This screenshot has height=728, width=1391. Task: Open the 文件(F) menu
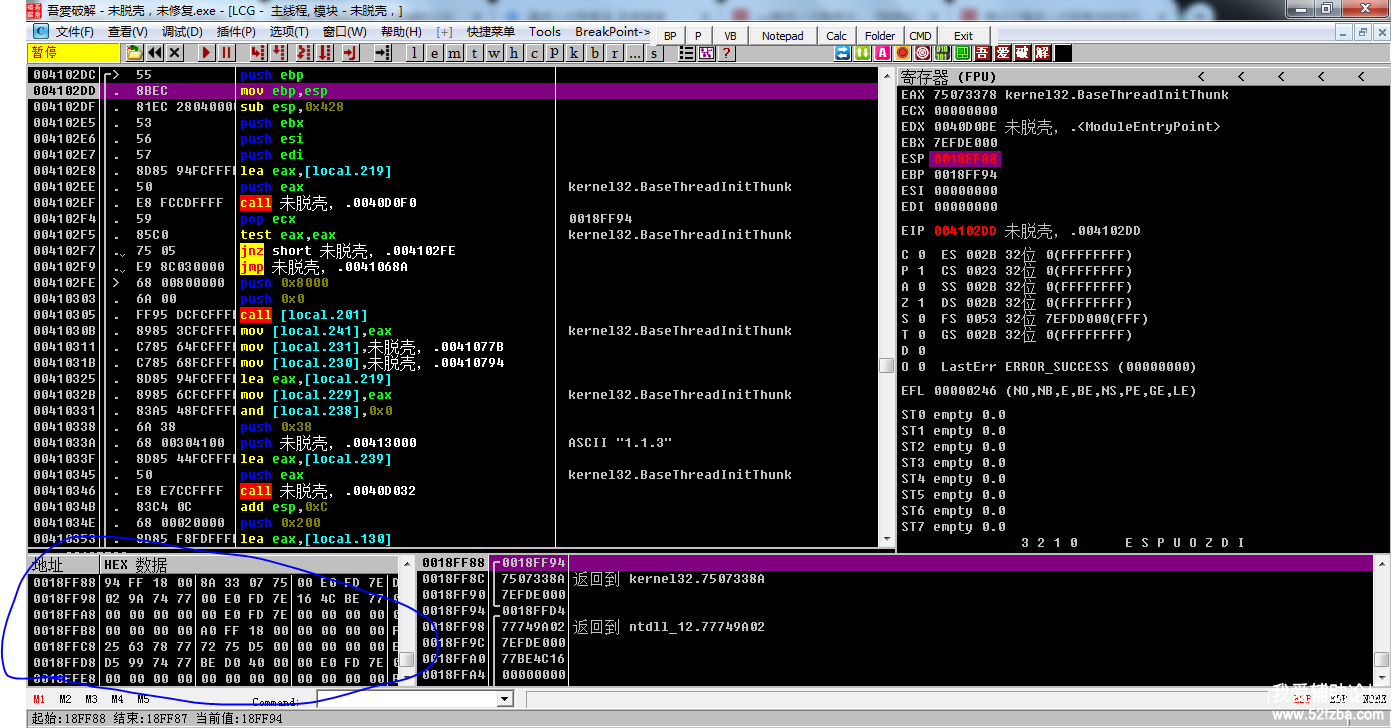click(x=74, y=32)
